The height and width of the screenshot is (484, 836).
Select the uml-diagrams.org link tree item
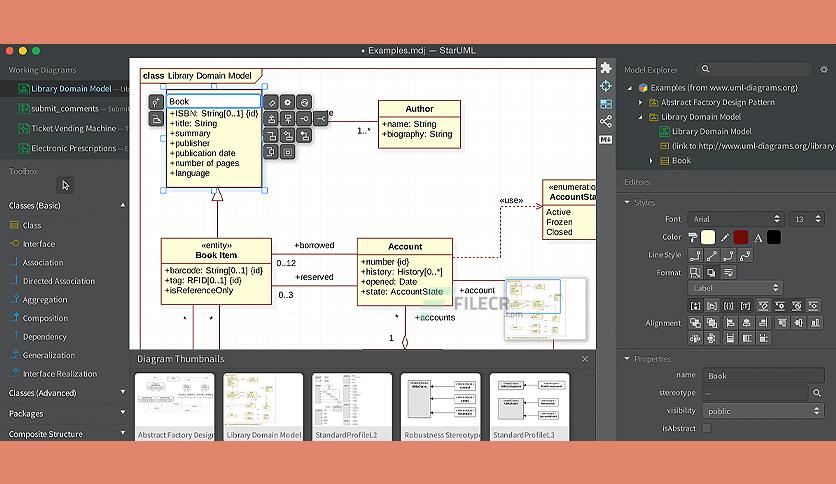coord(747,146)
